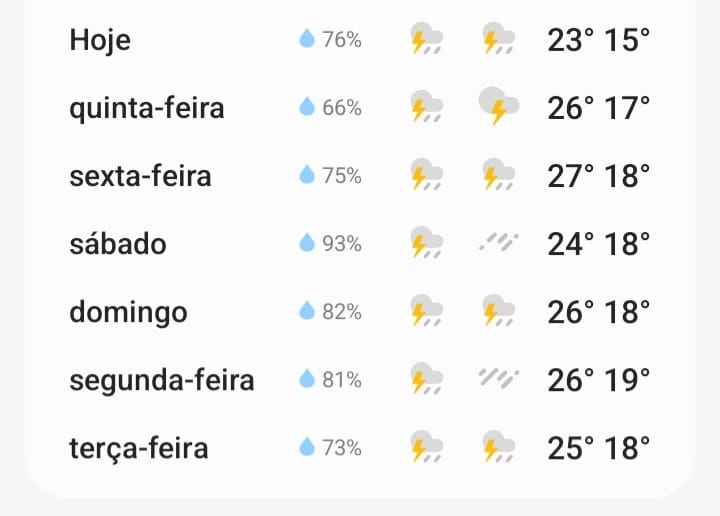Select the sábado day label

pos(118,243)
